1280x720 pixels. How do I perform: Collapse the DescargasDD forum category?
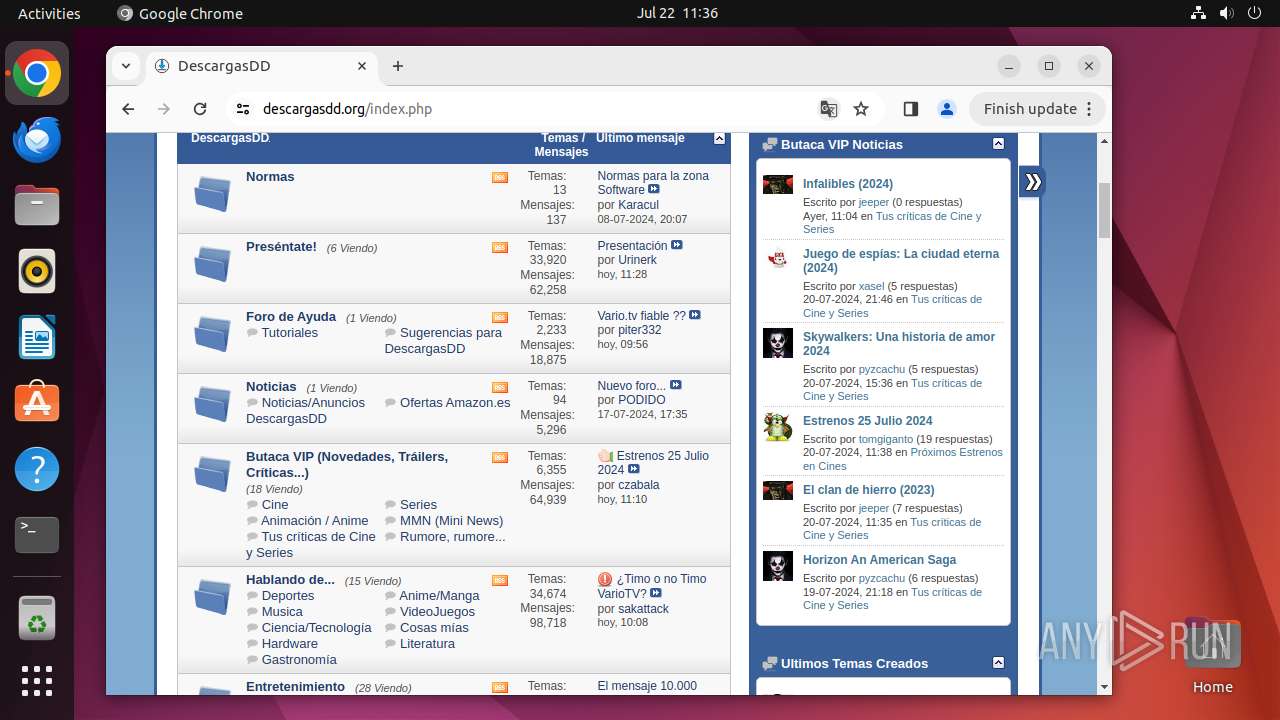tap(719, 139)
